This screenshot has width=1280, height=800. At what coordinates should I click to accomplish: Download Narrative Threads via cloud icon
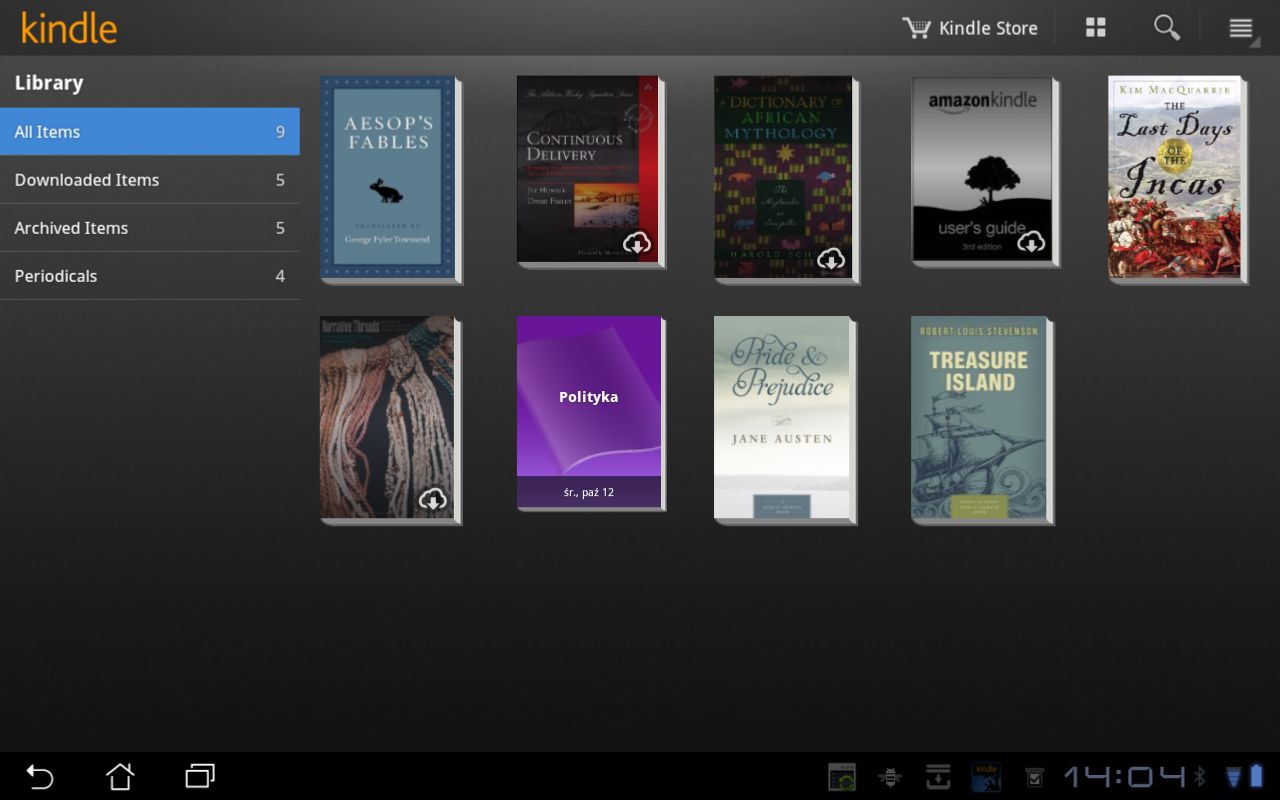click(x=432, y=499)
